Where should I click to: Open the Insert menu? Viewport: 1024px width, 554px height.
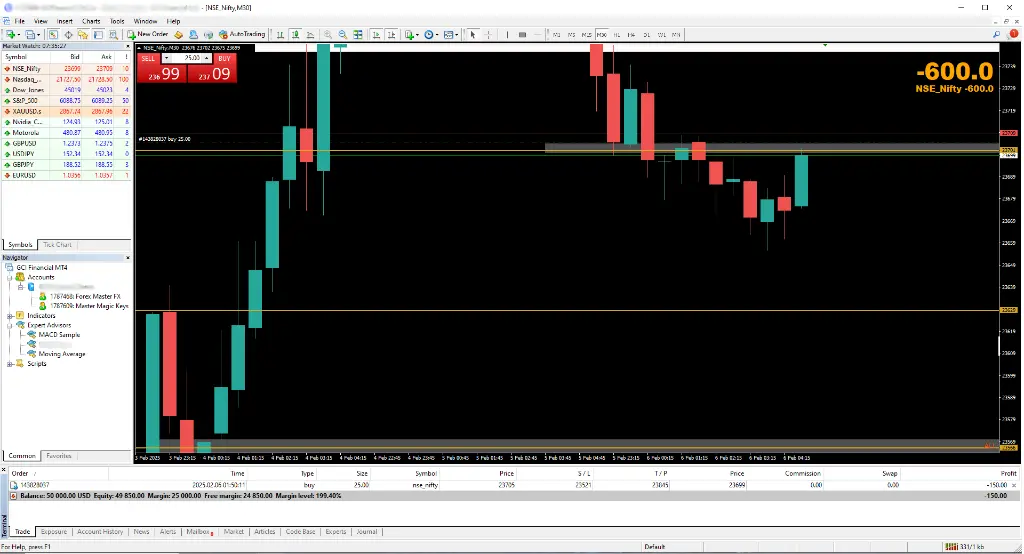click(x=65, y=21)
